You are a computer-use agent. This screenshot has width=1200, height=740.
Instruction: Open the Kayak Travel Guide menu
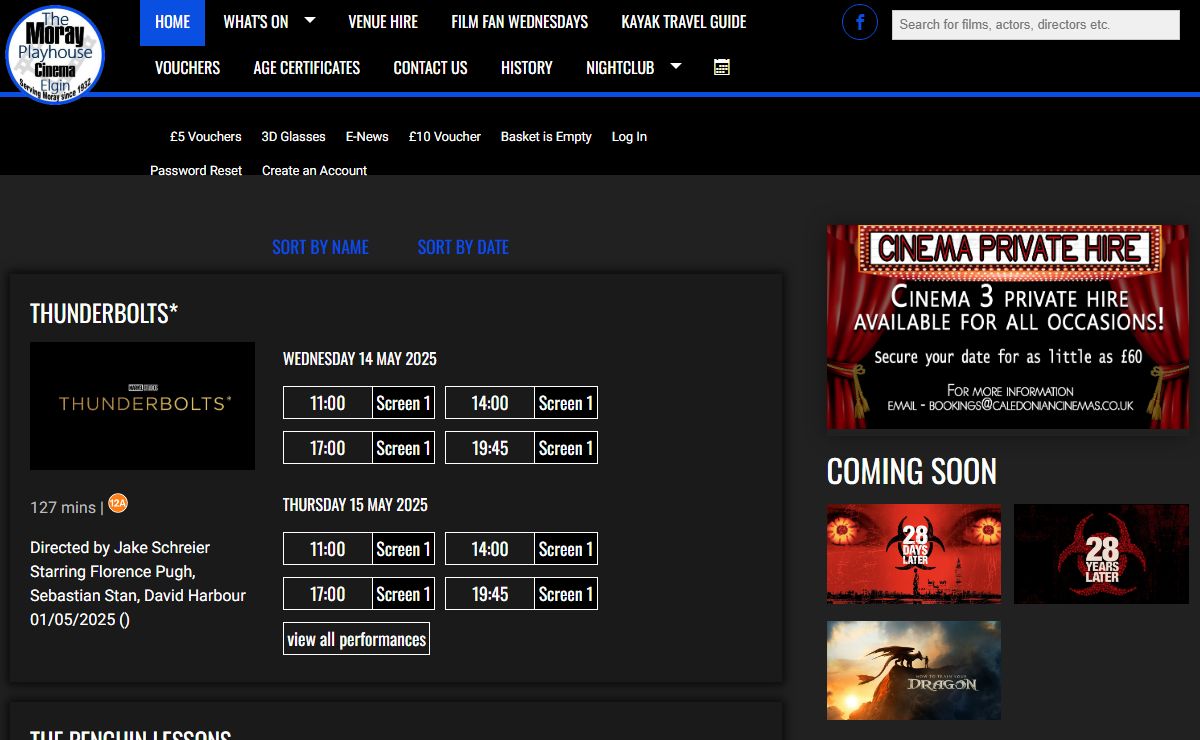[x=684, y=22]
